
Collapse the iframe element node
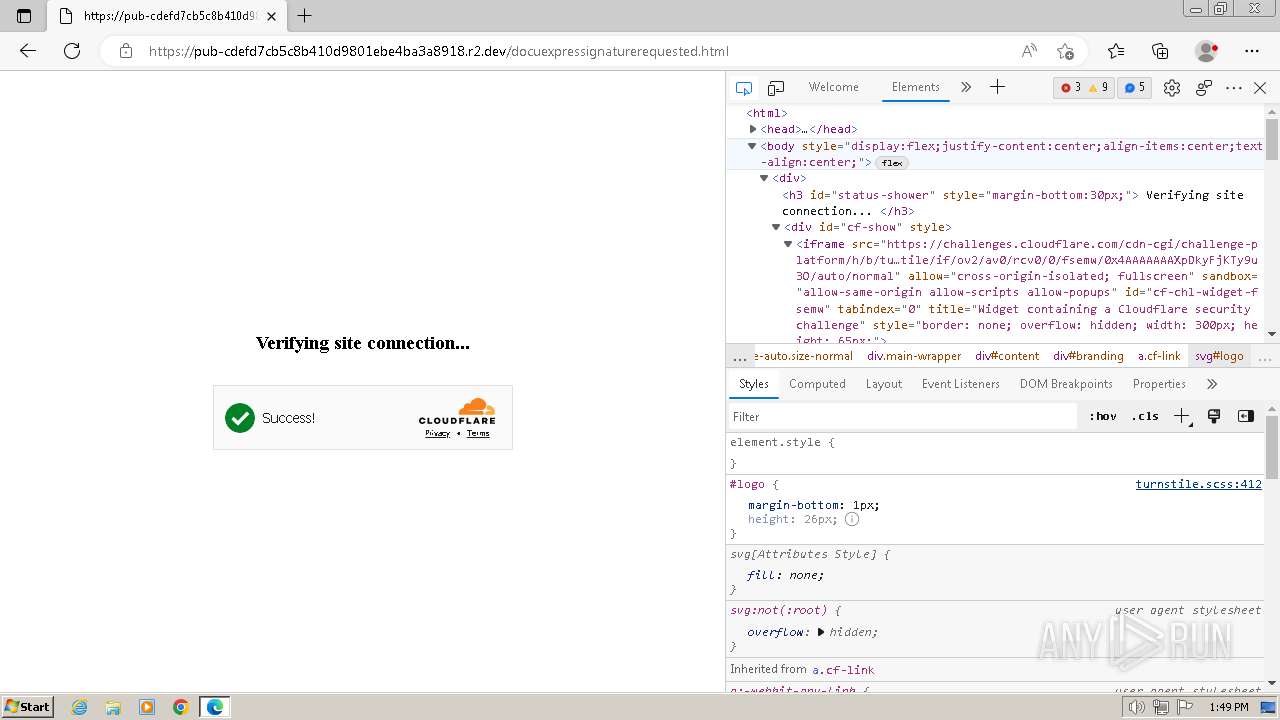coord(788,244)
